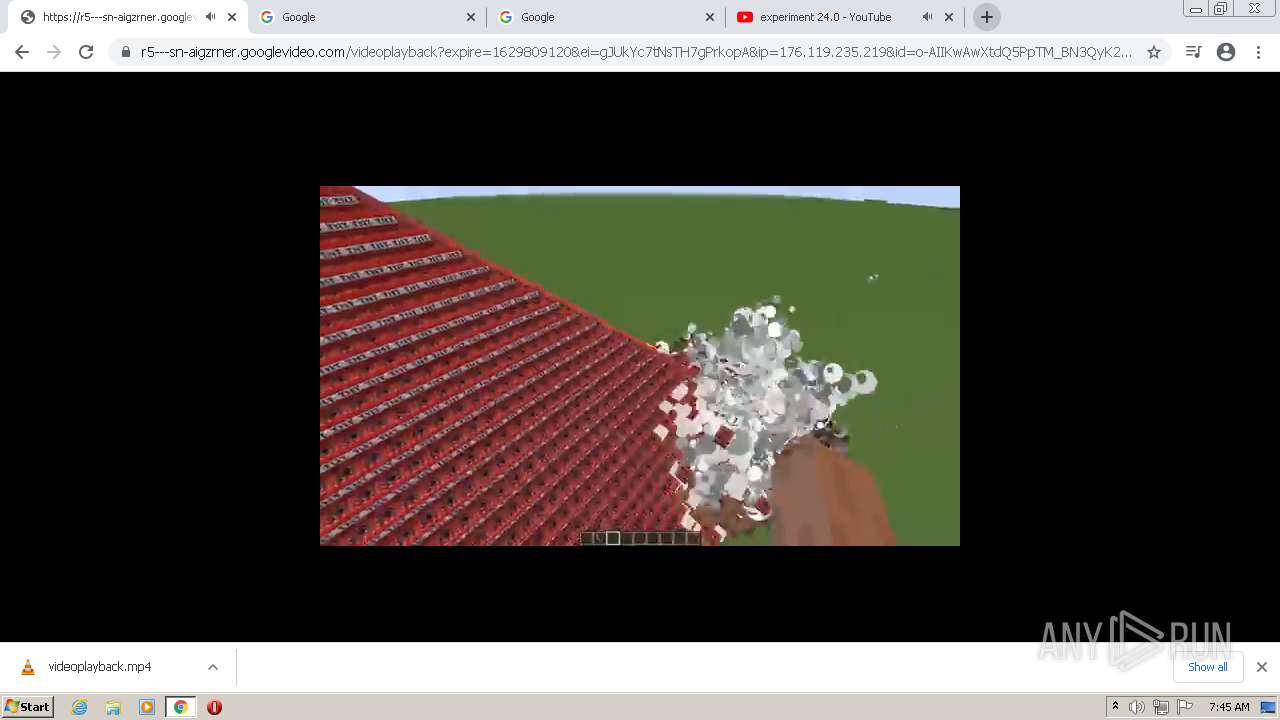Click the address bar URL

(x=636, y=52)
